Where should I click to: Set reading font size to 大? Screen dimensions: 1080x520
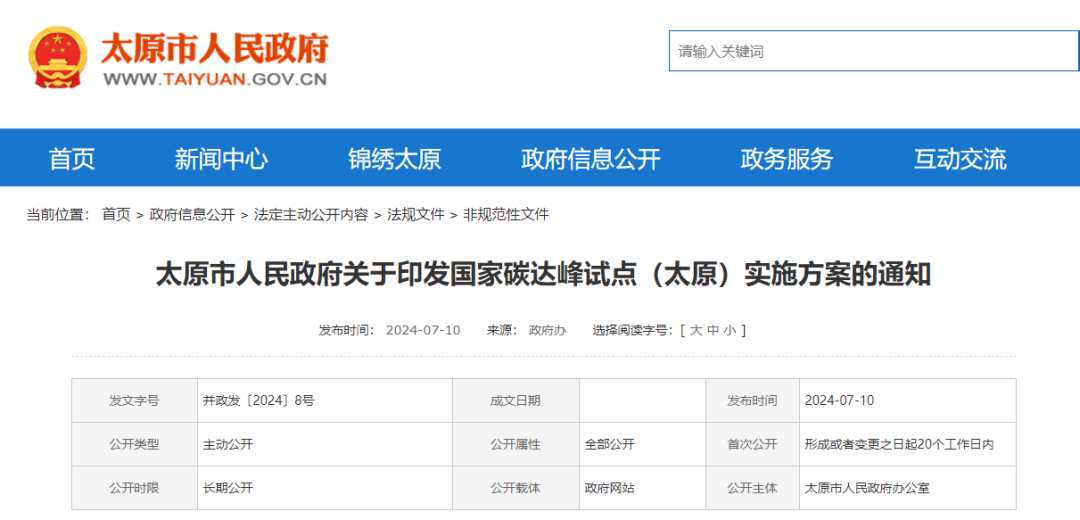click(x=696, y=331)
